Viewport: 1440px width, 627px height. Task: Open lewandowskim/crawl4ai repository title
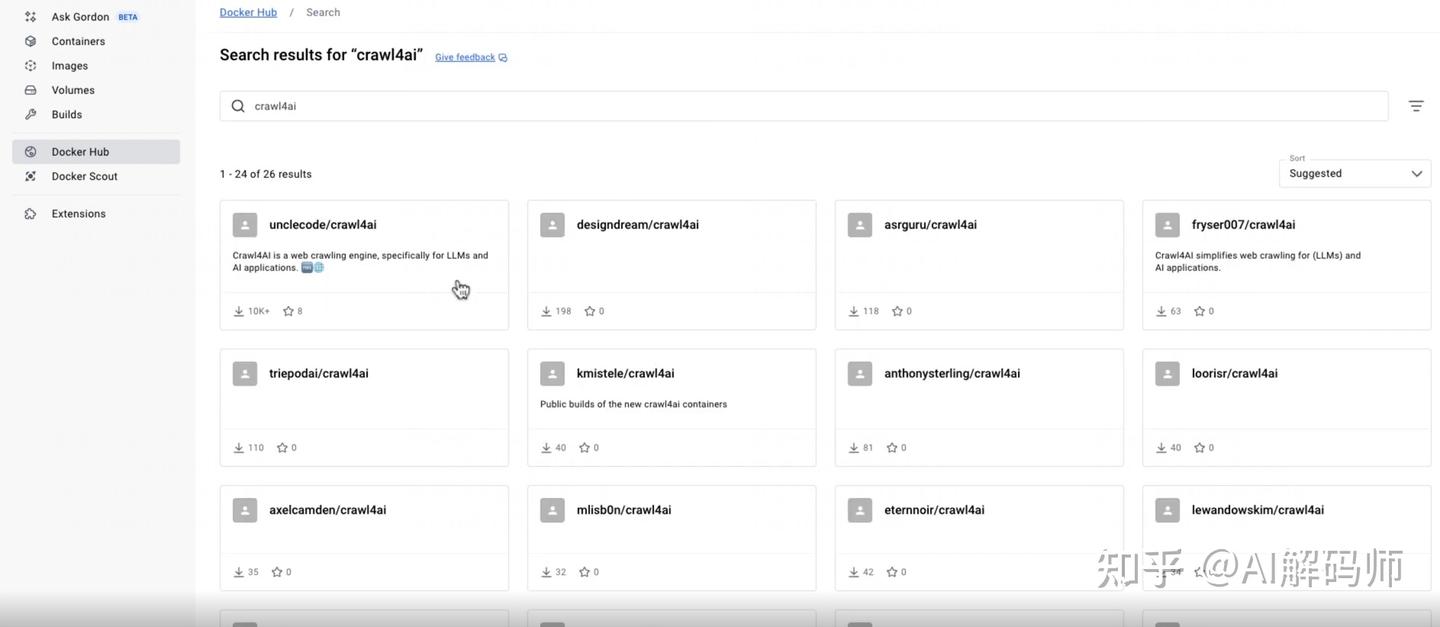[x=1258, y=510]
